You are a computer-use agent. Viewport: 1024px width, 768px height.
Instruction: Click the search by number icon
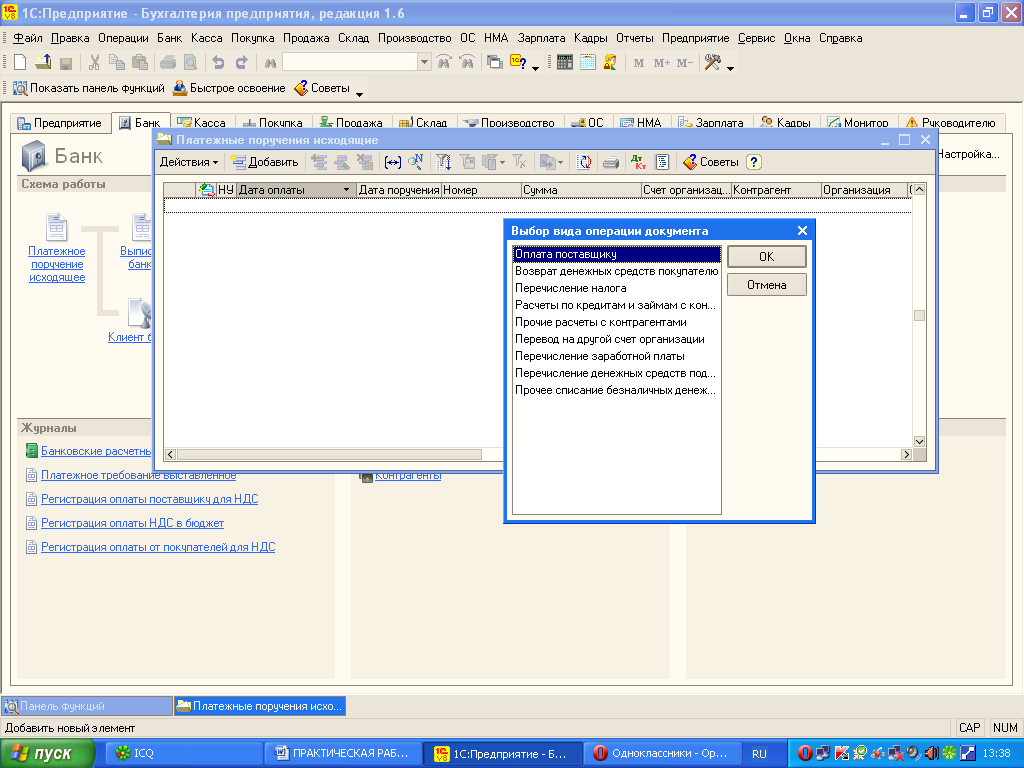[x=415, y=162]
